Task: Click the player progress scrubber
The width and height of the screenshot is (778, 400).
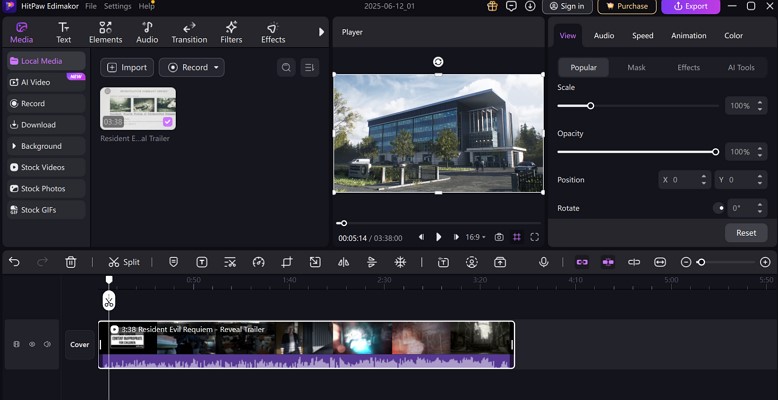Action: pyautogui.click(x=343, y=223)
